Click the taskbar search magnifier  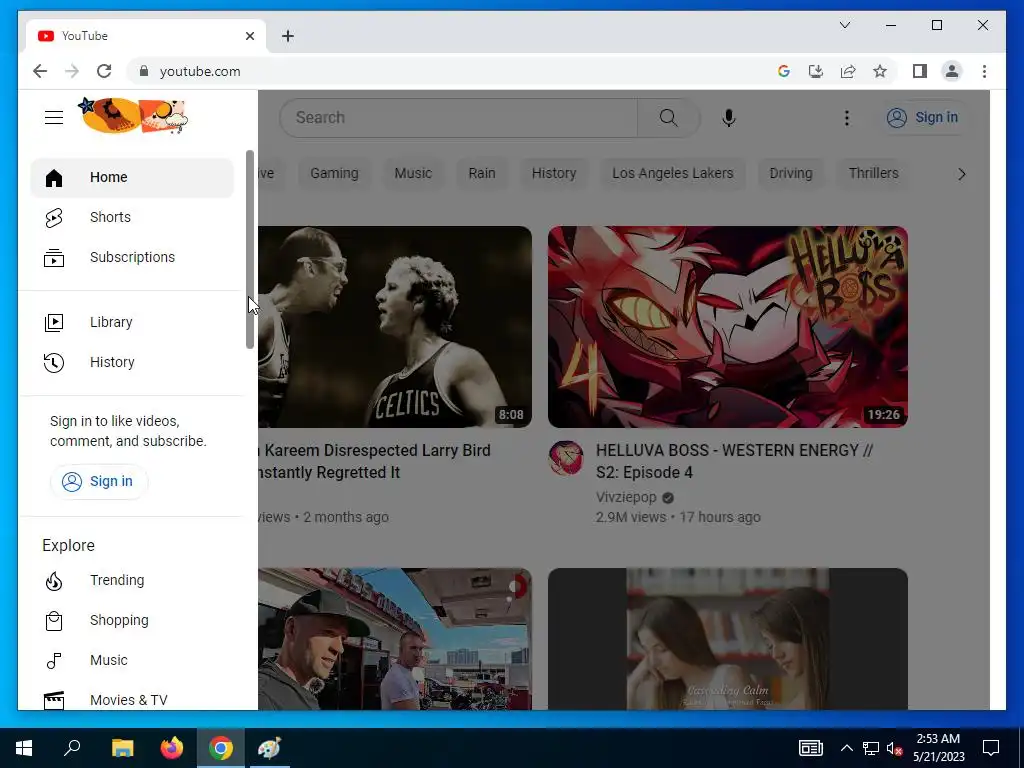(72, 748)
